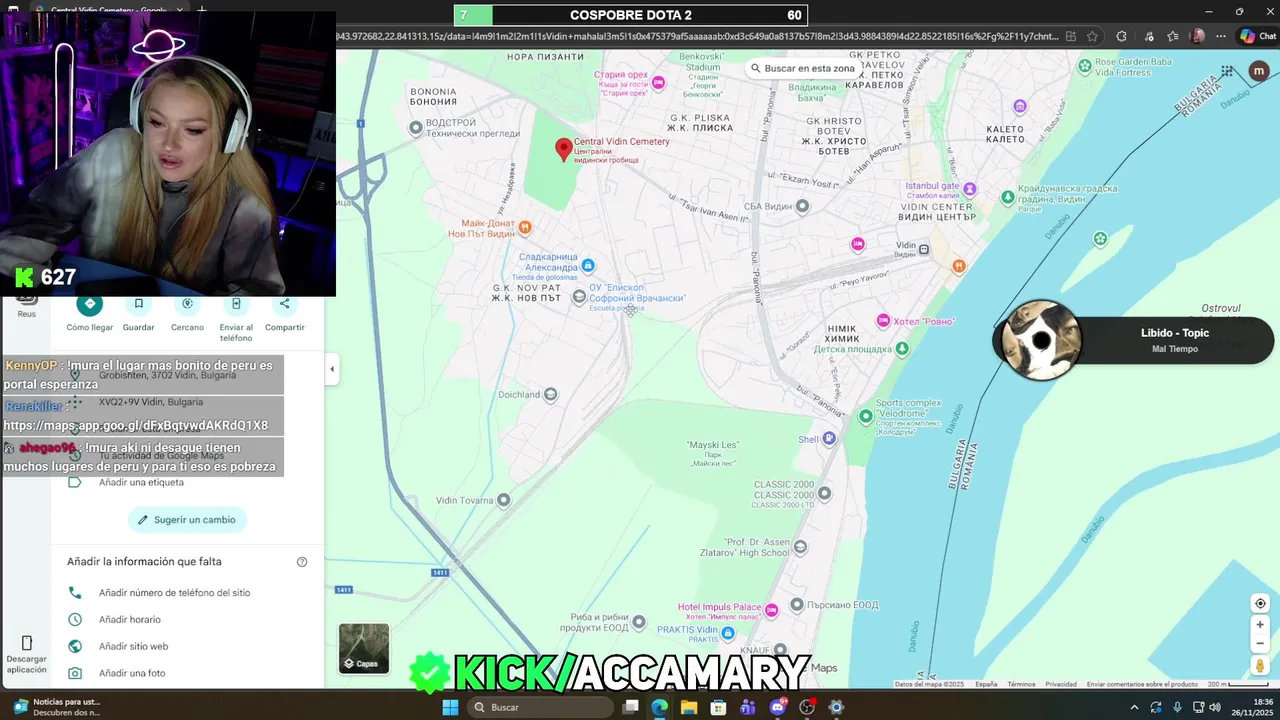Select the Istanbul gate marker

970,187
